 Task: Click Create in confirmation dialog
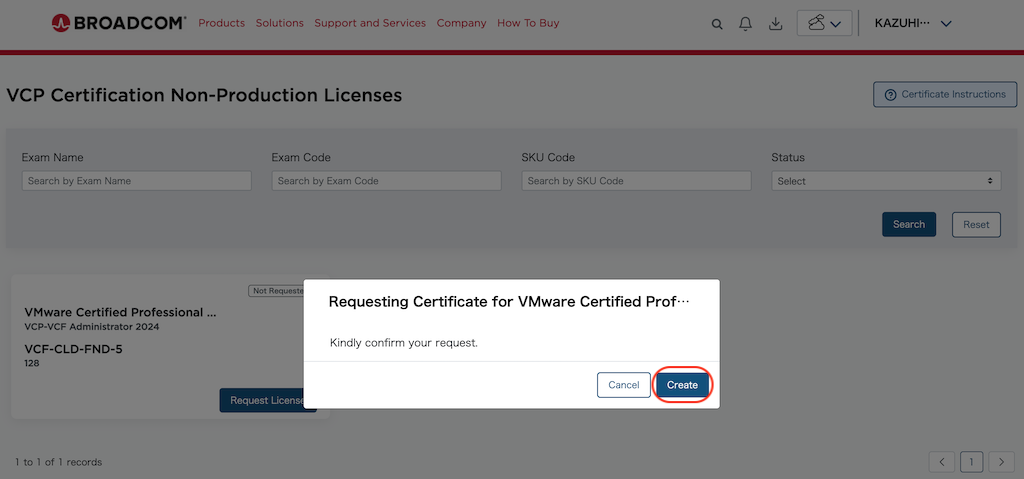tap(682, 385)
